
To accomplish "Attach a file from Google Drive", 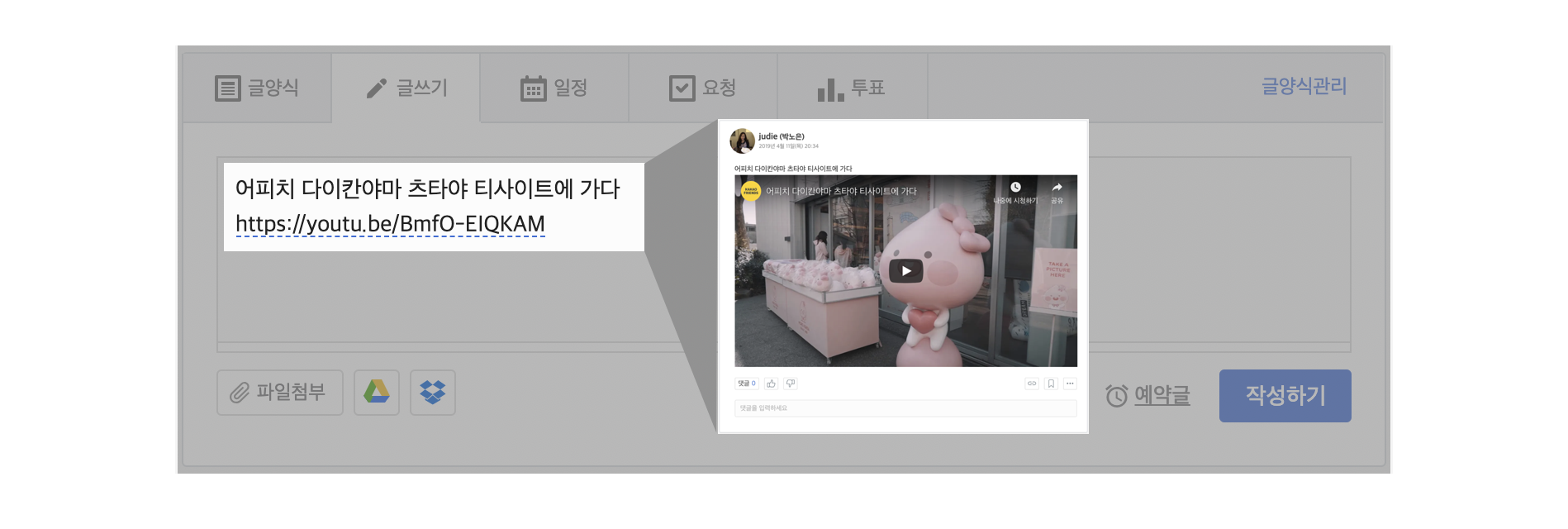I will (x=377, y=393).
